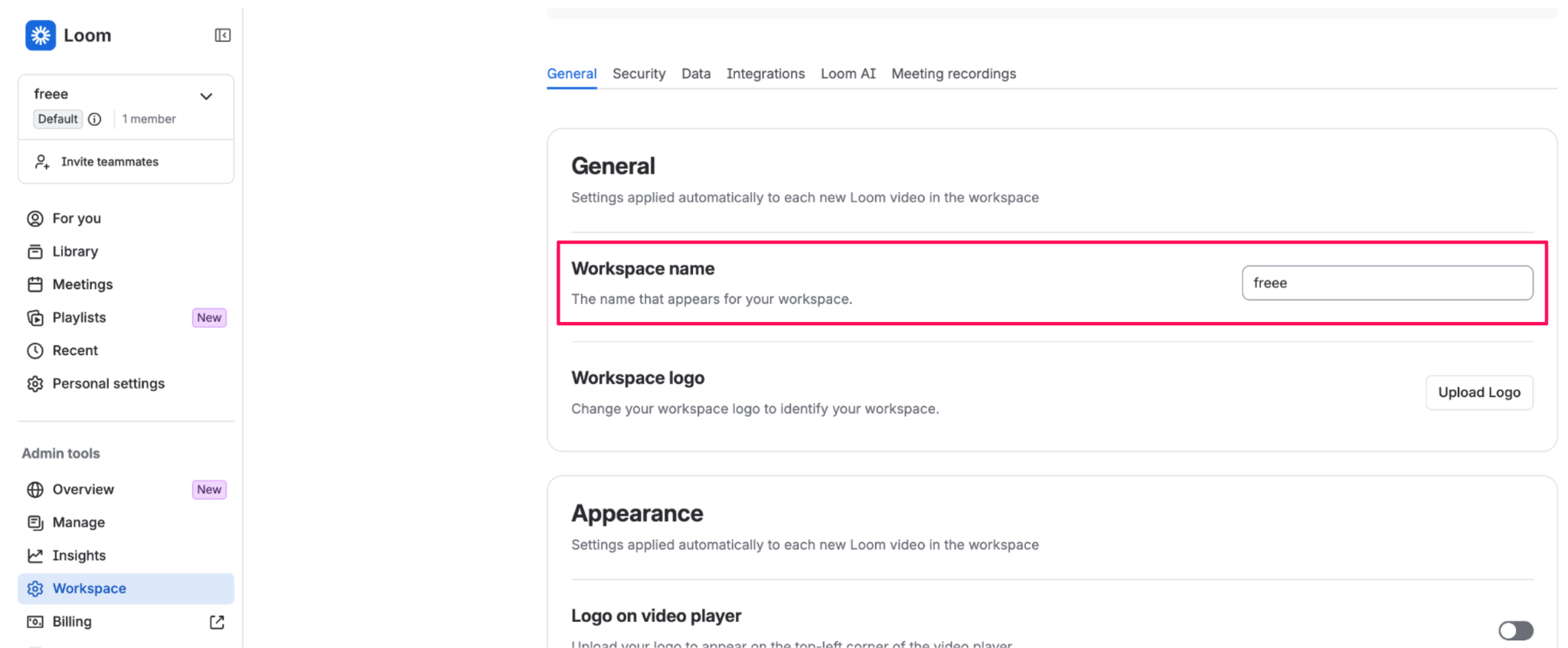This screenshot has width=1568, height=648.
Task: Click the Billing money icon
Action: click(x=35, y=622)
